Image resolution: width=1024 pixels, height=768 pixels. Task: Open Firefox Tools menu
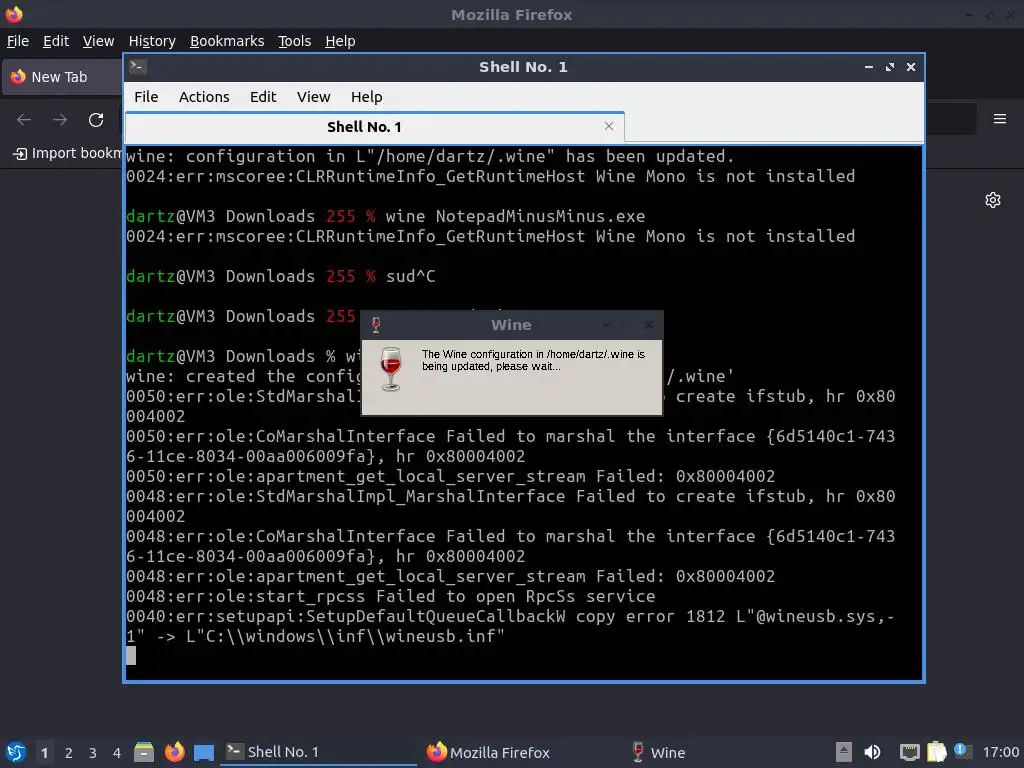(x=295, y=41)
